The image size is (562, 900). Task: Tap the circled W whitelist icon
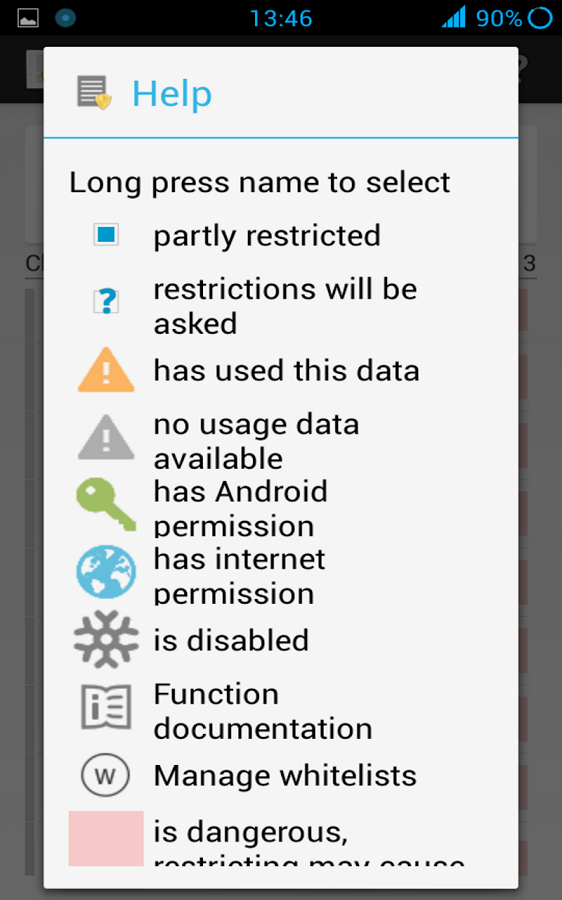point(105,775)
